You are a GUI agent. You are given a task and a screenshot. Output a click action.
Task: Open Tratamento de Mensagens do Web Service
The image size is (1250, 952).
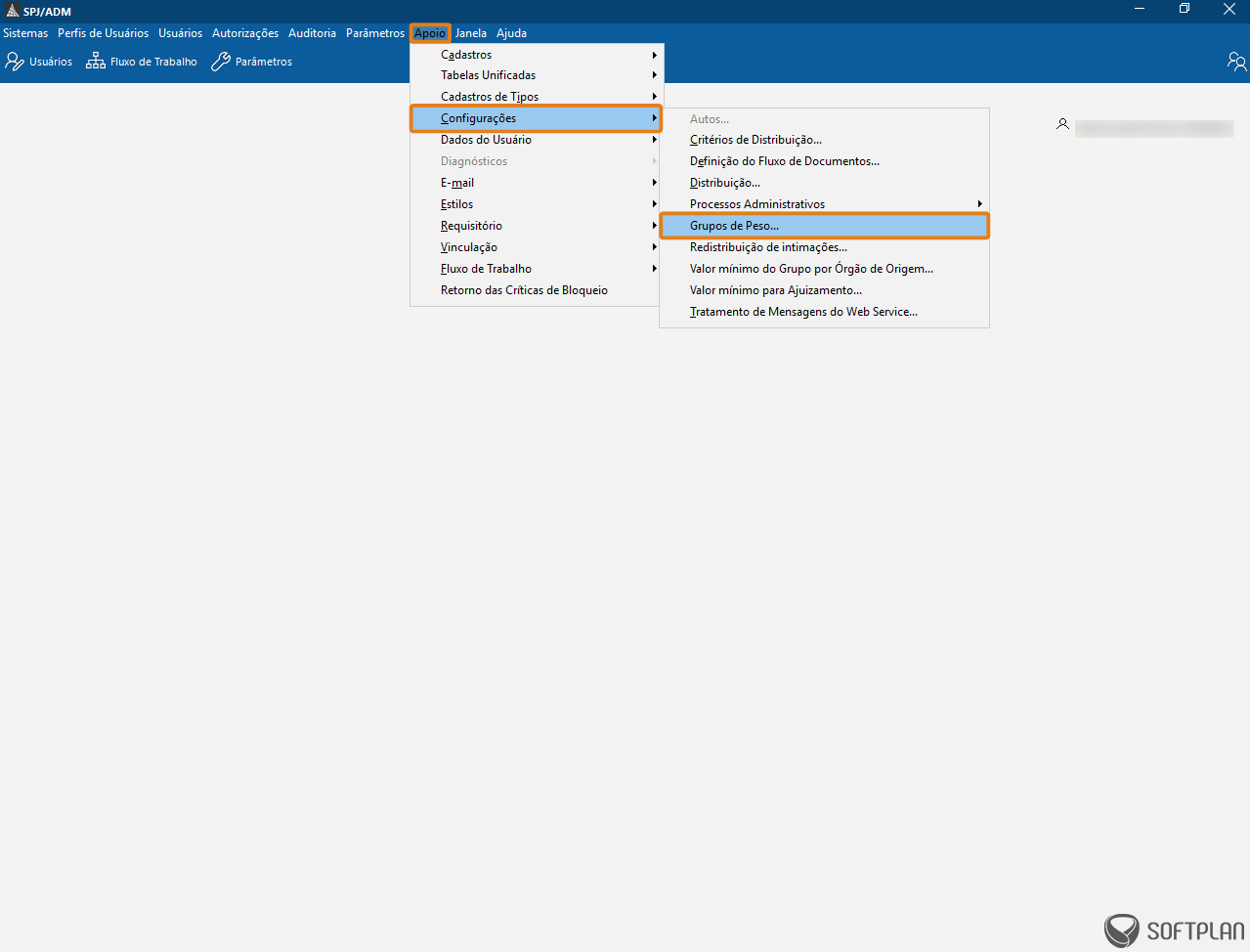pyautogui.click(x=803, y=312)
